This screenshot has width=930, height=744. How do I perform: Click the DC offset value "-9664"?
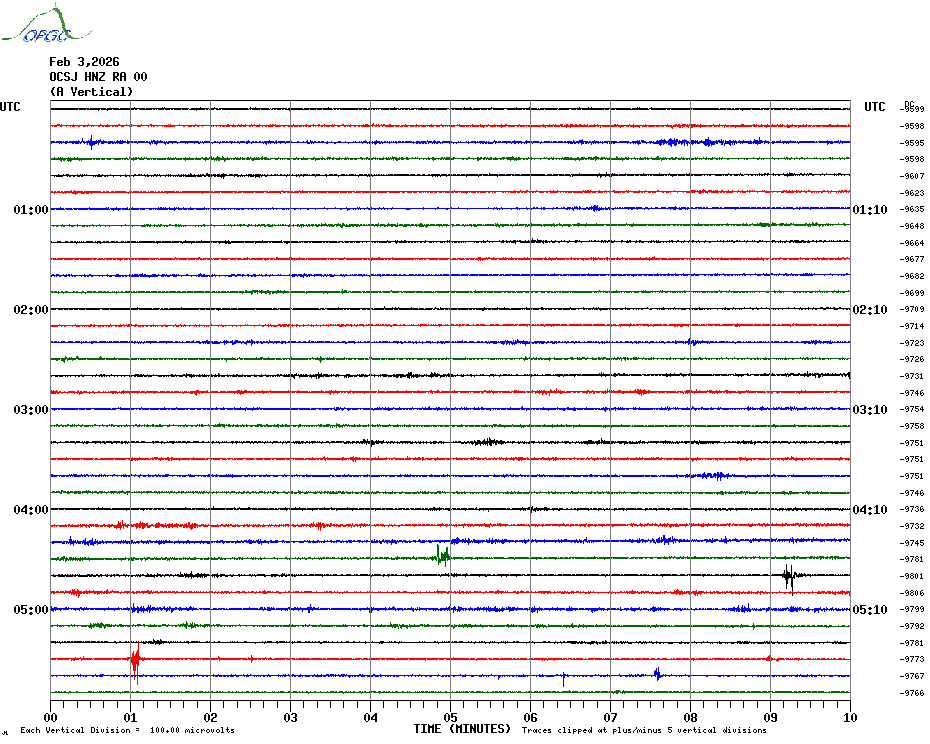pos(912,243)
